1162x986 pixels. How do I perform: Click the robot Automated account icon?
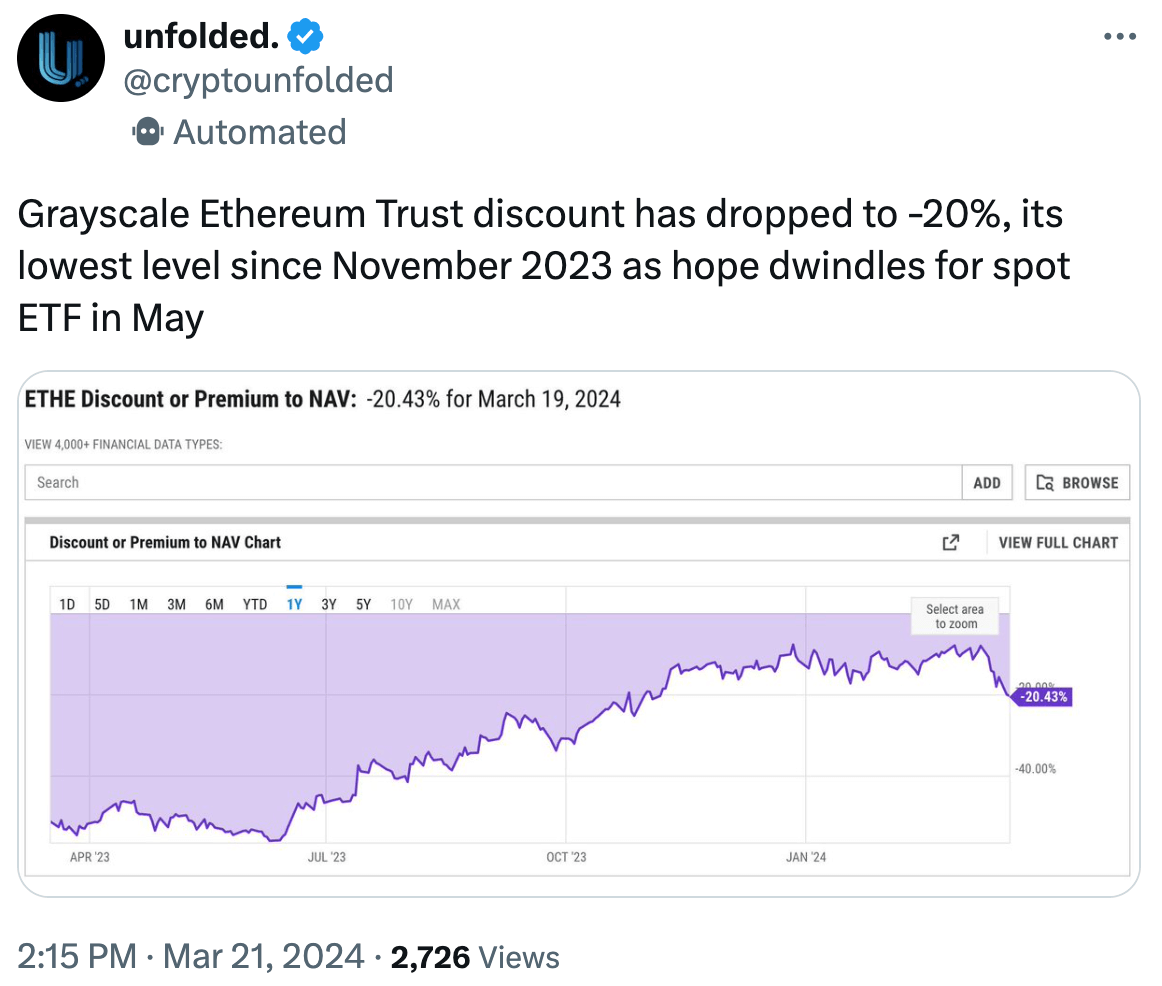click(x=147, y=131)
